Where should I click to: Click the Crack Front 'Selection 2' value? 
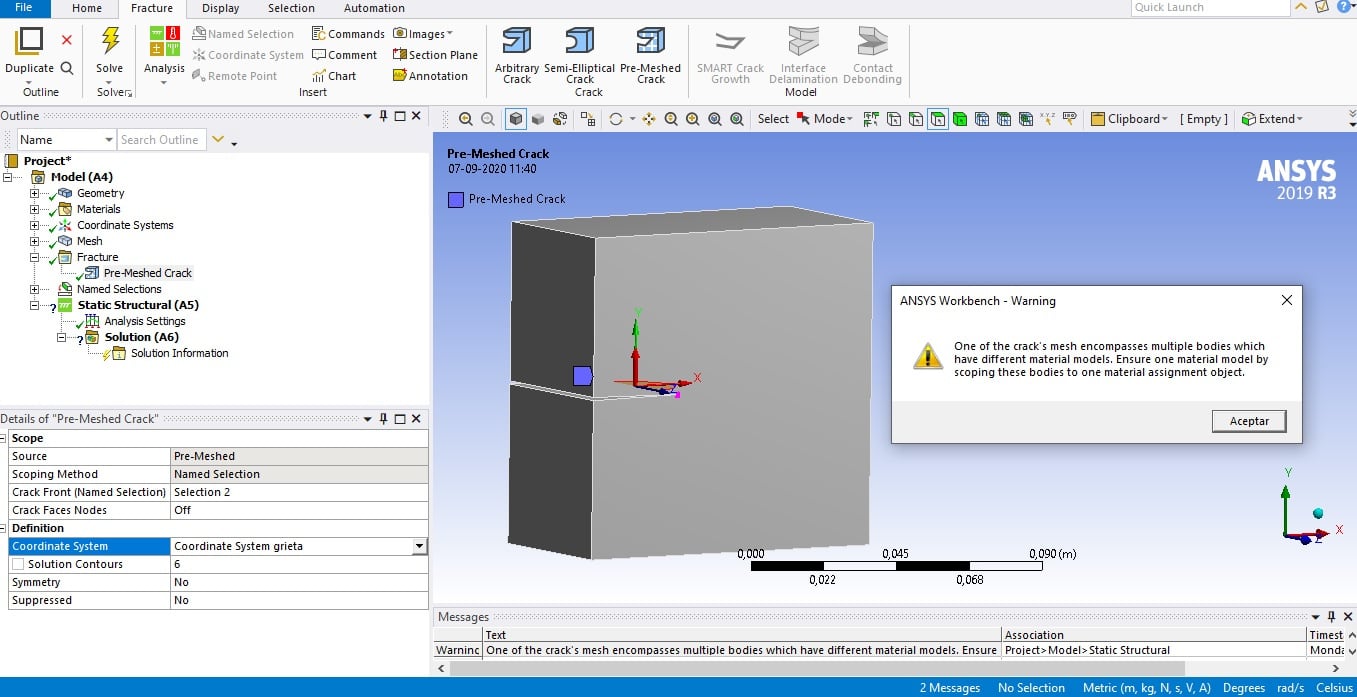[x=299, y=492]
